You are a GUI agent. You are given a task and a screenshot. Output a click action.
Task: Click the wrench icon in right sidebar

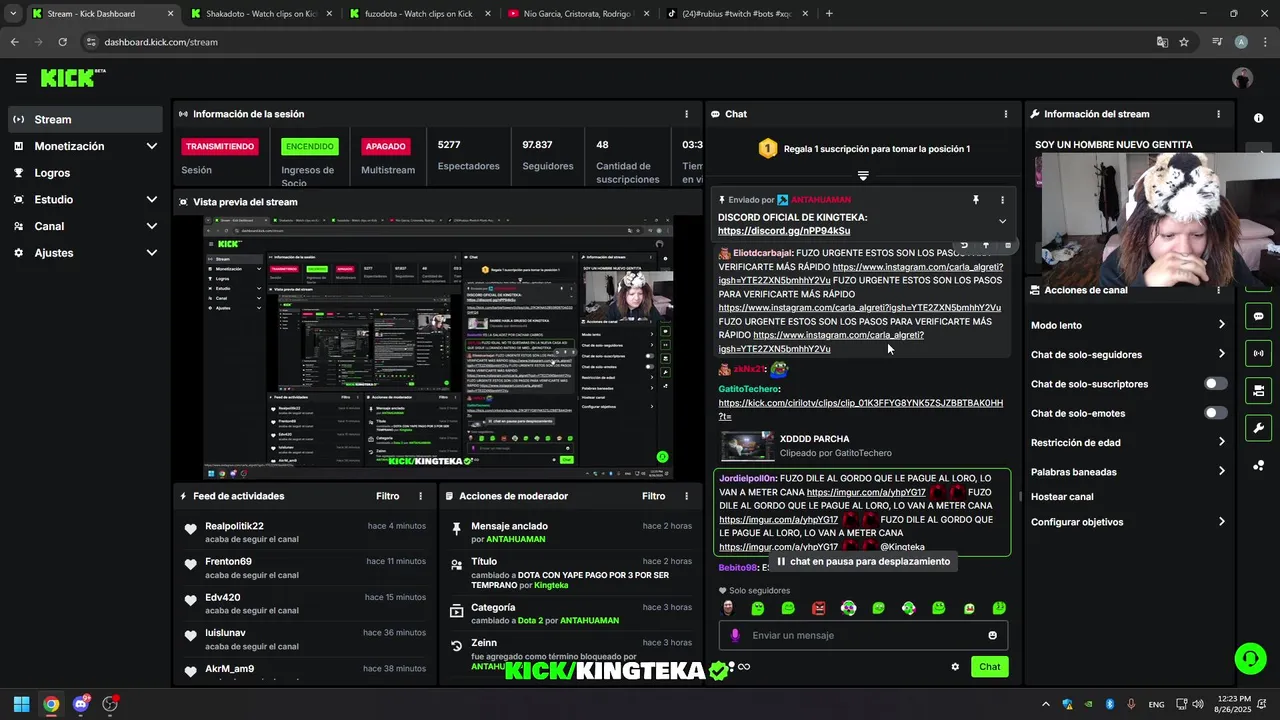pos(1258,428)
